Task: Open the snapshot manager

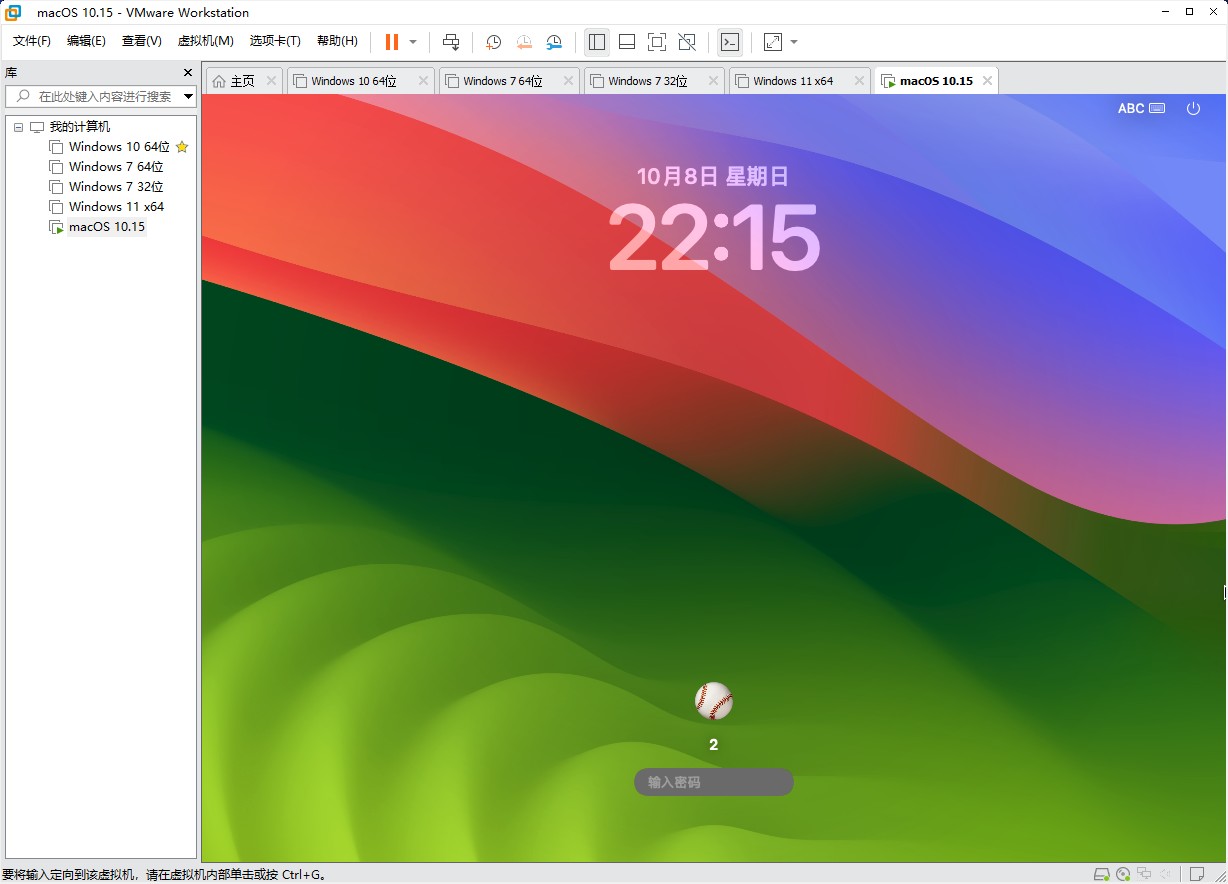Action: coord(554,42)
